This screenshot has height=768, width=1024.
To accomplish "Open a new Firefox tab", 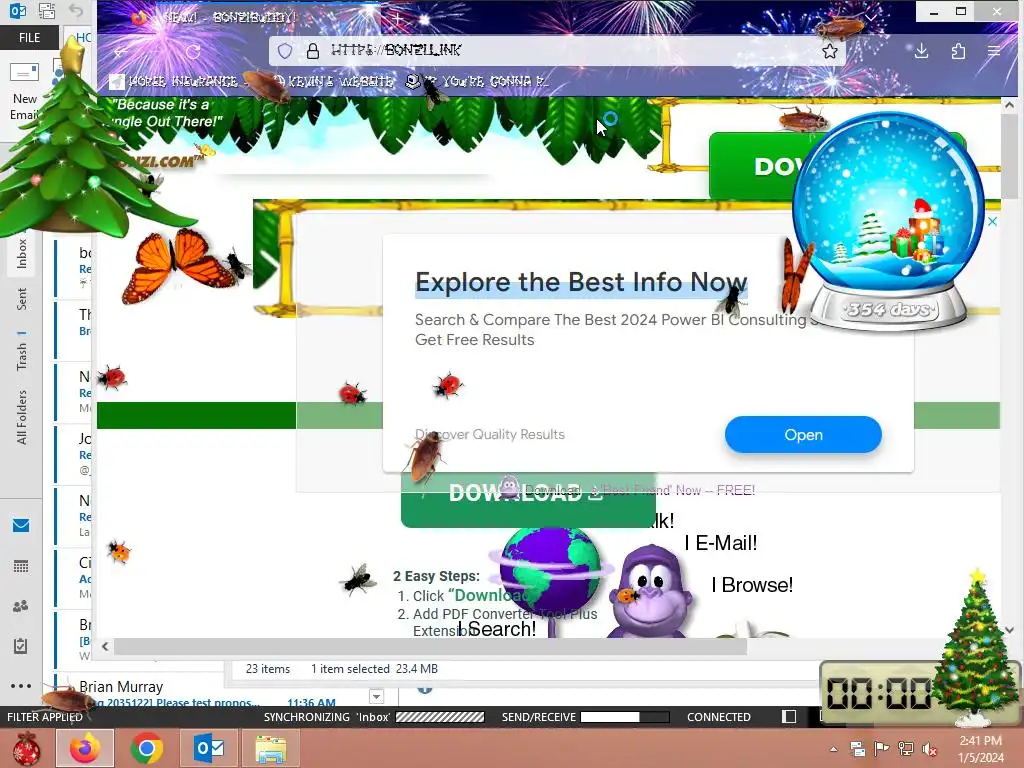I will pos(397,18).
